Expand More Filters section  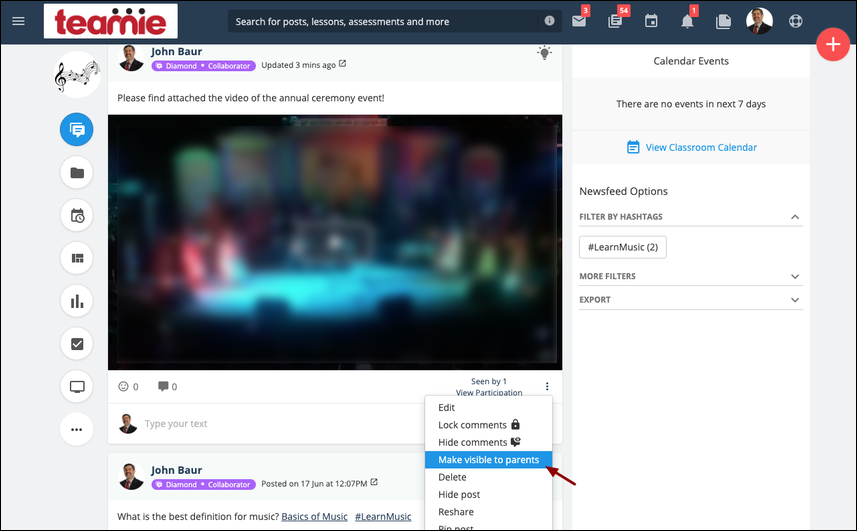click(691, 276)
